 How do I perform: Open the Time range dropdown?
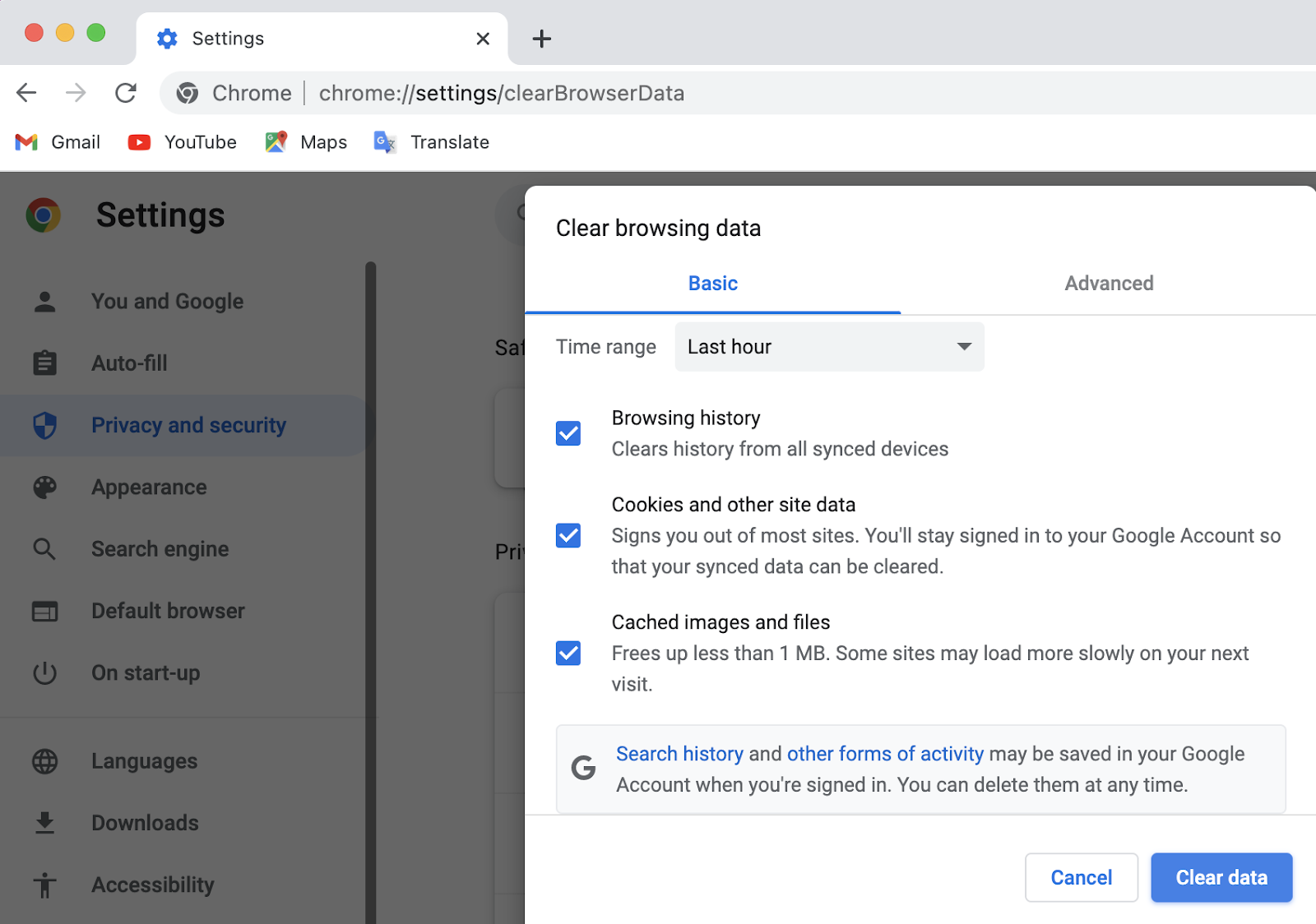[829, 347]
